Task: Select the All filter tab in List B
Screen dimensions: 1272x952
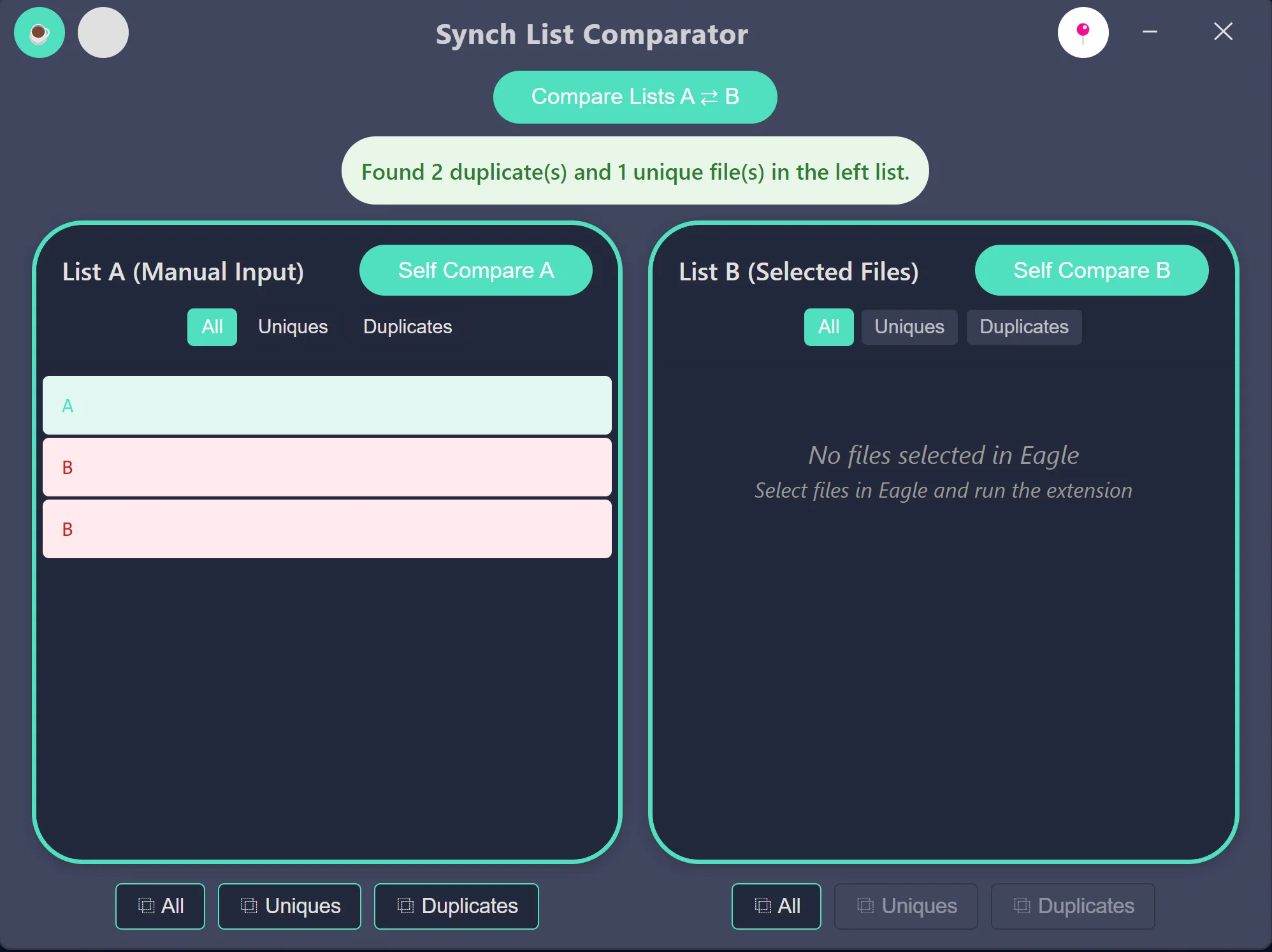Action: pos(828,327)
